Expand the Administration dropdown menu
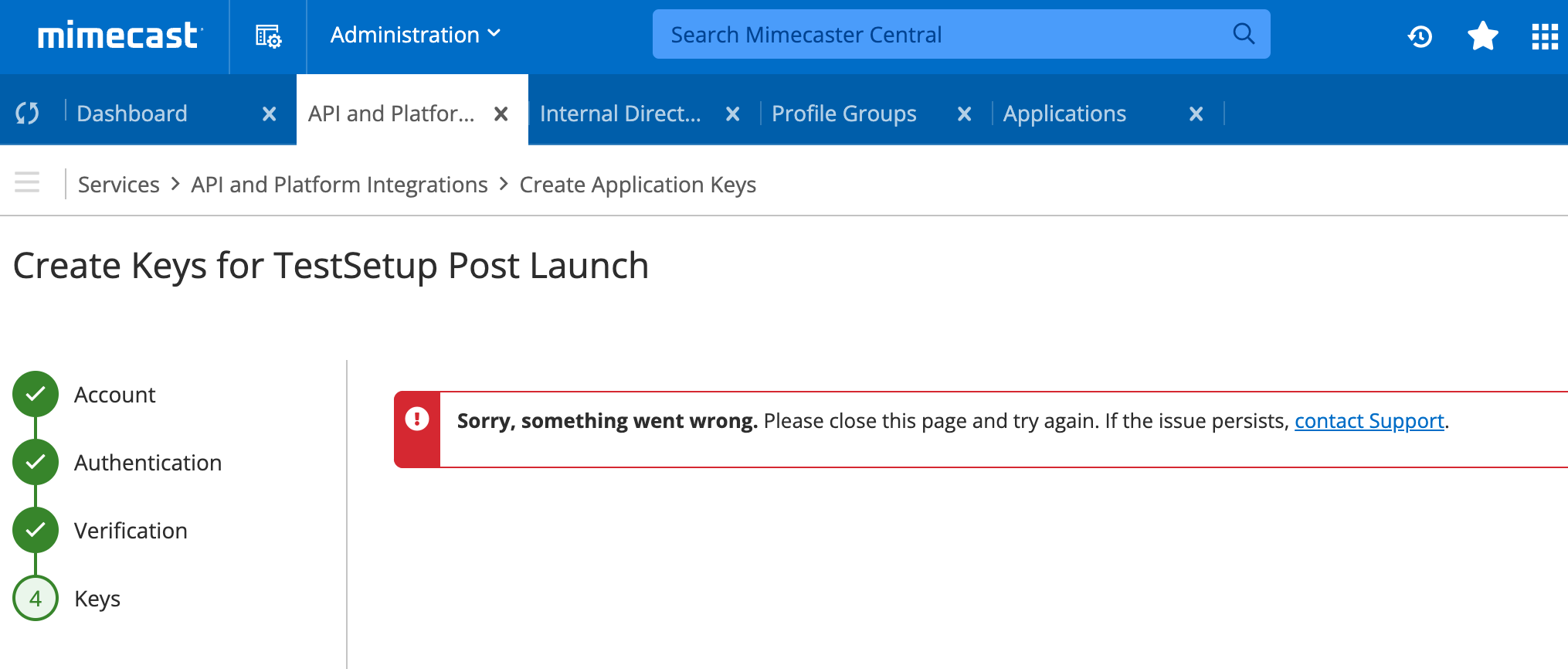Screen dimensions: 1568x669 [416, 35]
